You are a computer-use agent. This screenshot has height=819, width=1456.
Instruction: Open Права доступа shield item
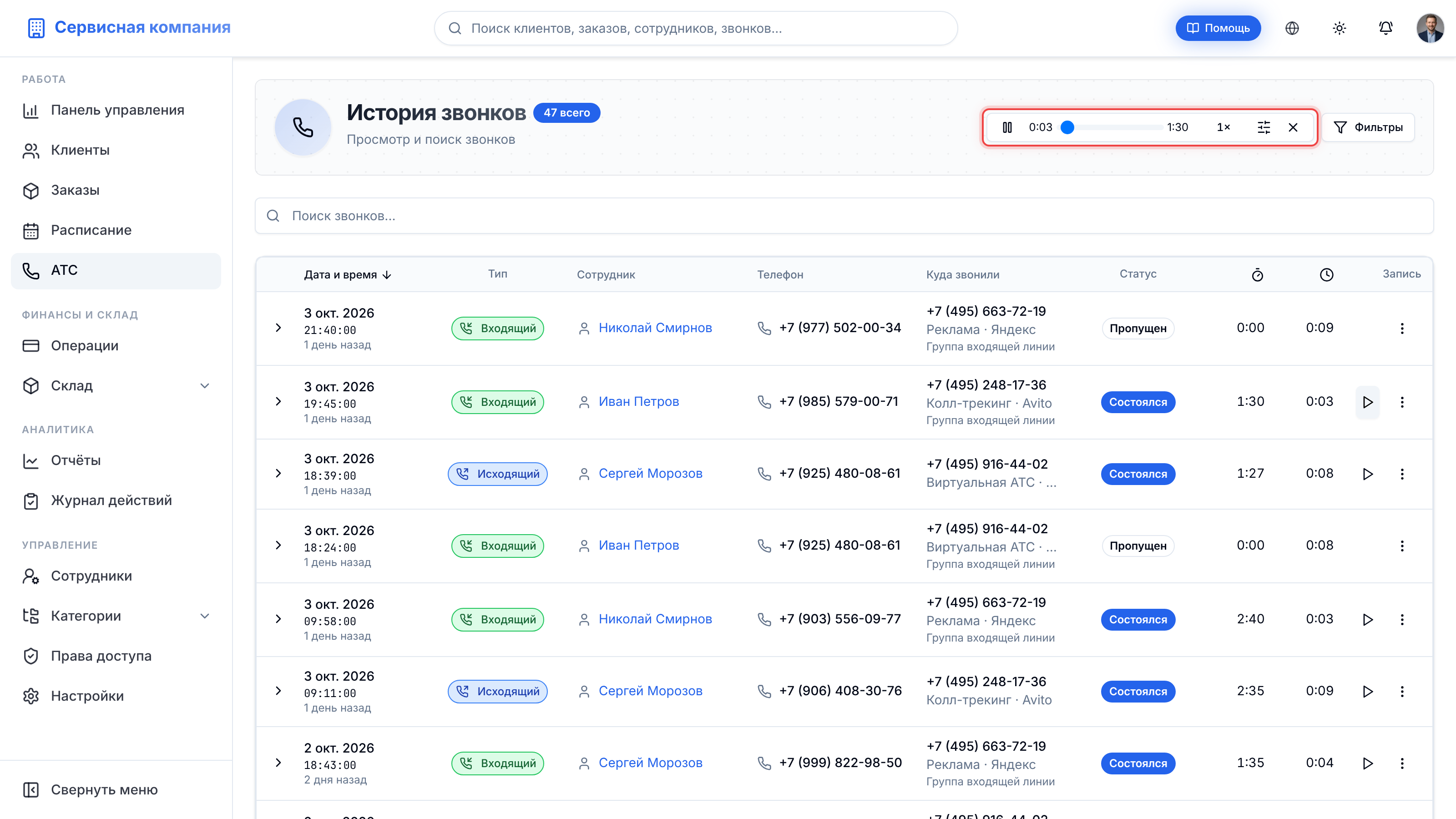tap(116, 656)
